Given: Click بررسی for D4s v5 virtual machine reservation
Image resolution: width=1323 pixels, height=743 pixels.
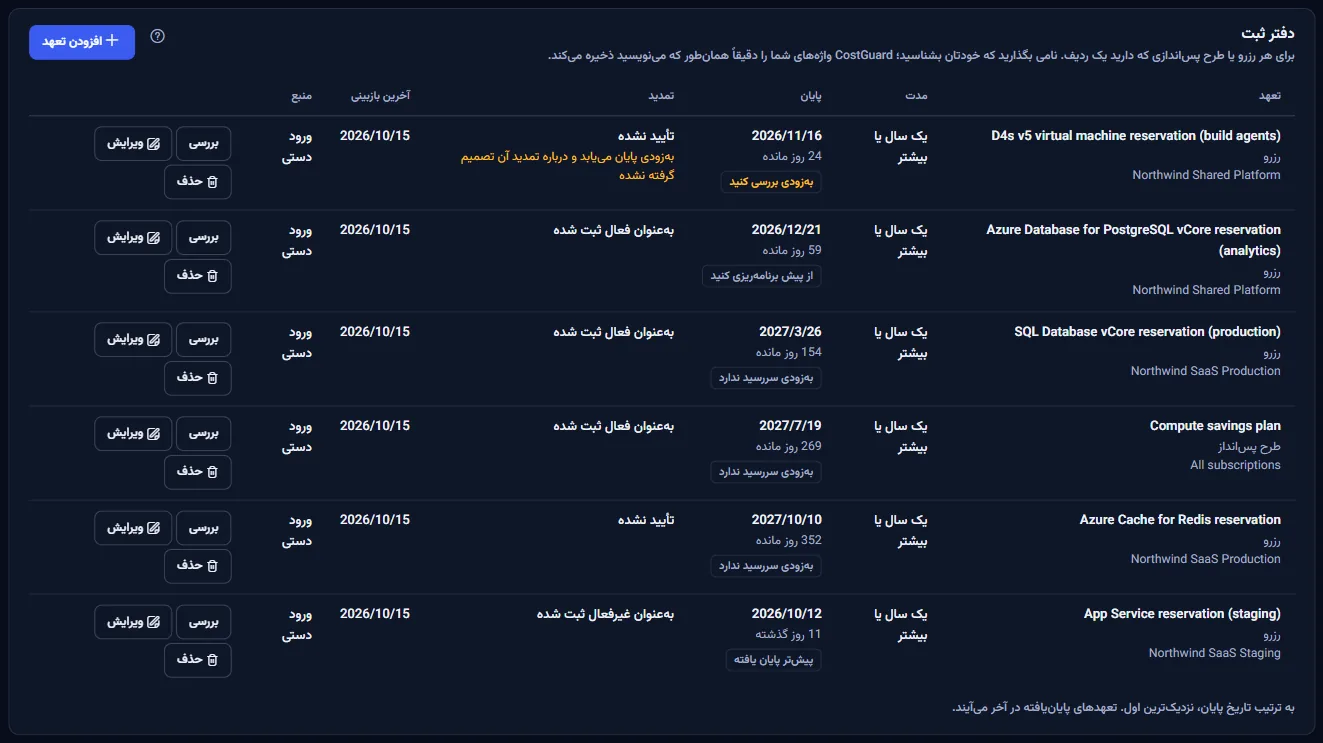Looking at the screenshot, I should 204,143.
